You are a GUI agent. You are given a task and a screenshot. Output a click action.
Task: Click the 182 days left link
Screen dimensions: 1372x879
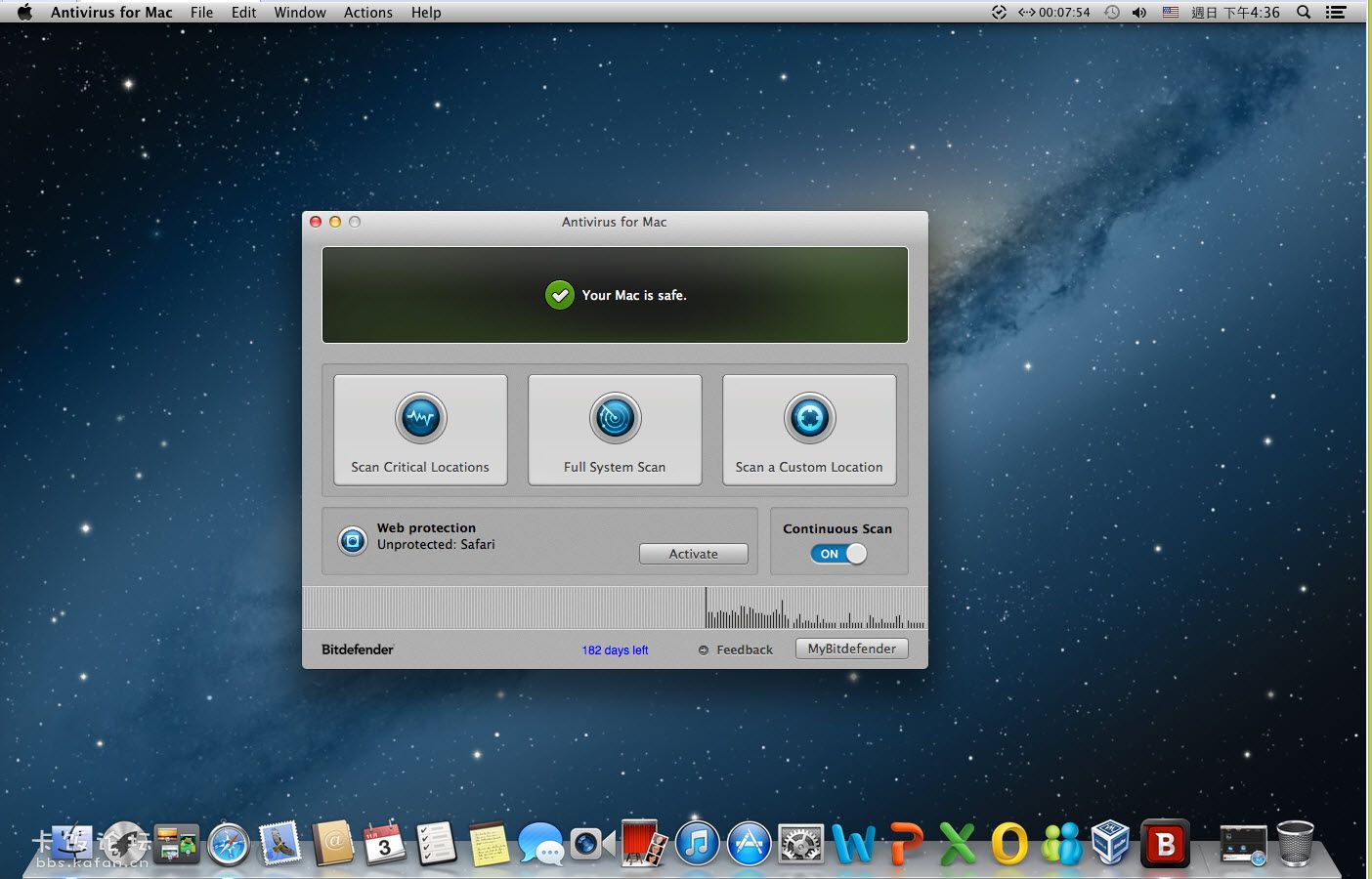point(615,650)
